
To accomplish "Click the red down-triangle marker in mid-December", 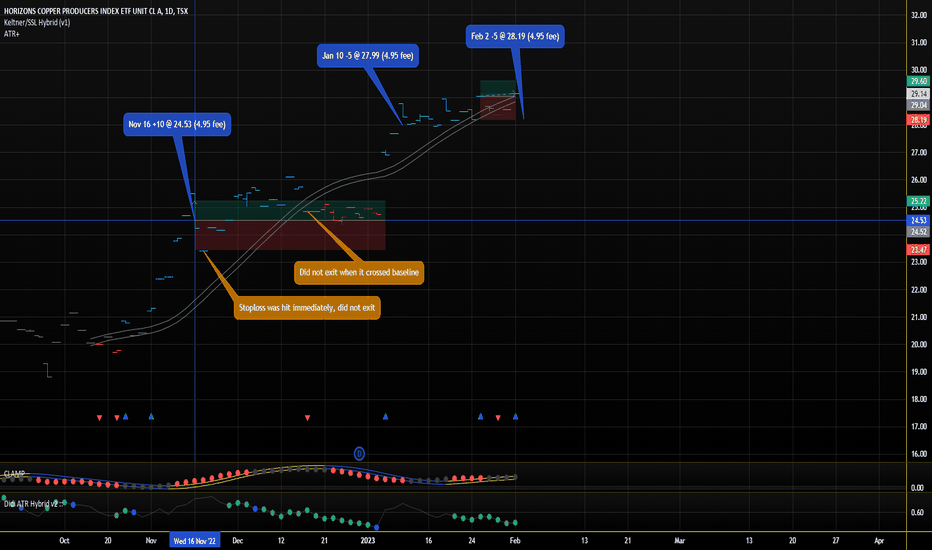I will (x=307, y=418).
